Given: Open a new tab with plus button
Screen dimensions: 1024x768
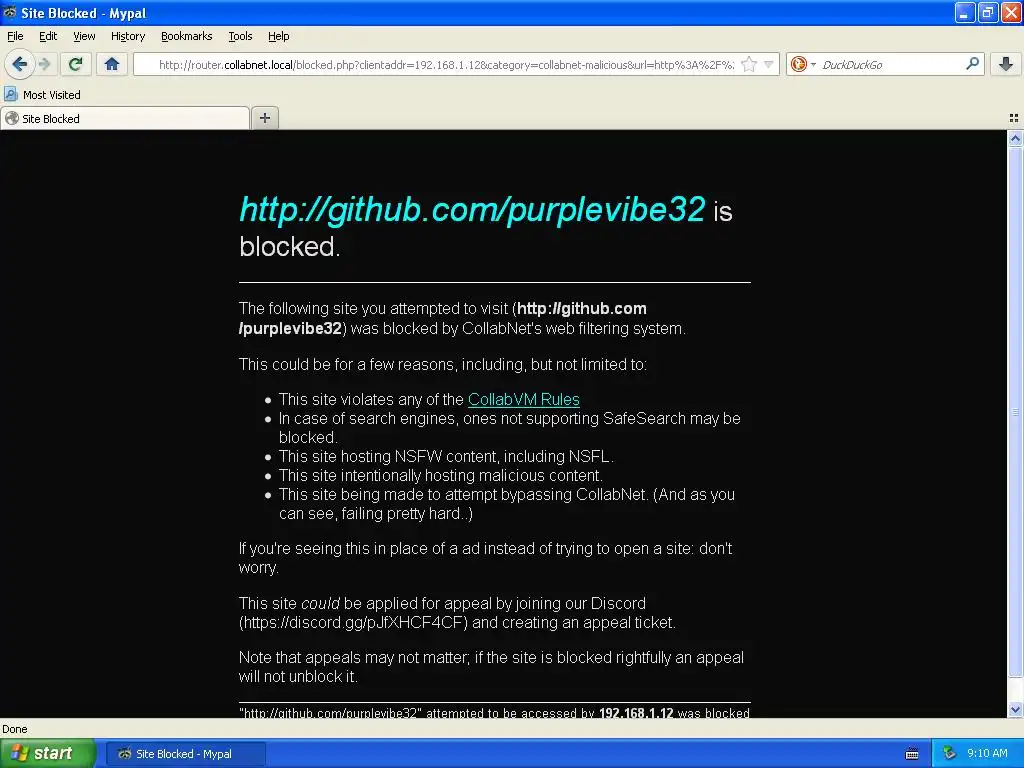Looking at the screenshot, I should (x=264, y=118).
